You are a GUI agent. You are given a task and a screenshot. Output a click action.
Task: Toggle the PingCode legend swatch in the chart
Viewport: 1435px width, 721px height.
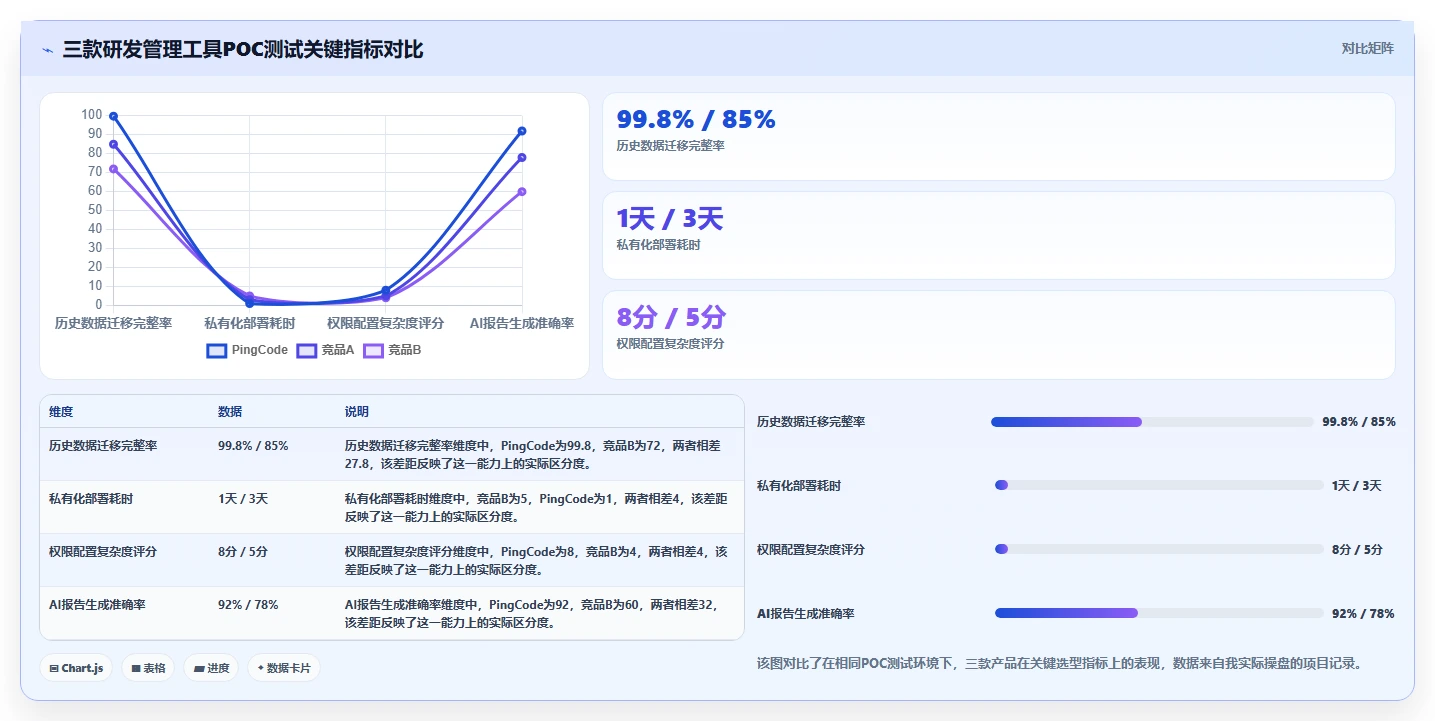[x=217, y=350]
